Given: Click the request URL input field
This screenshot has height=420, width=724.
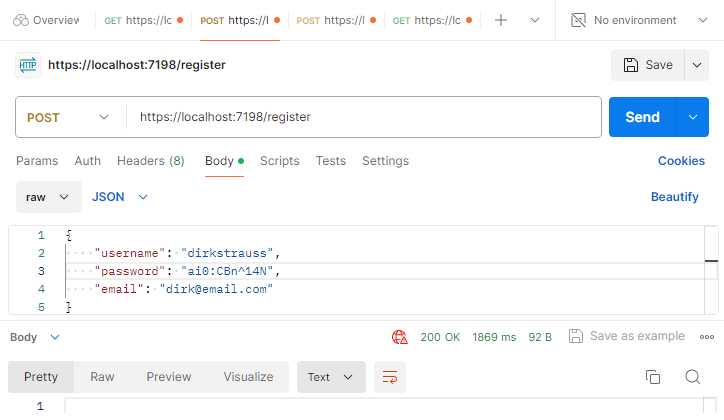Looking at the screenshot, I should pyautogui.click(x=363, y=117).
